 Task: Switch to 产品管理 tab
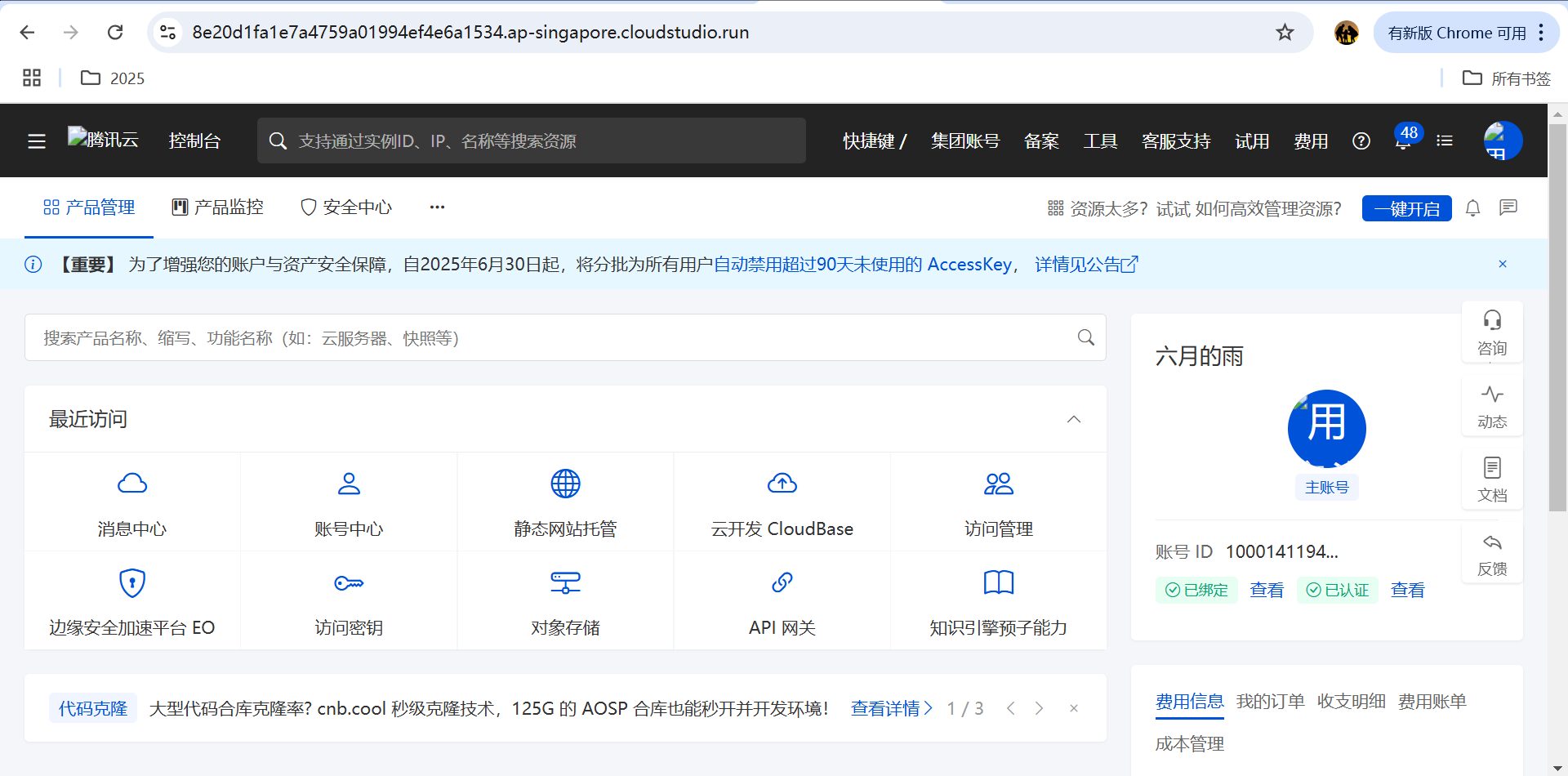click(x=89, y=207)
